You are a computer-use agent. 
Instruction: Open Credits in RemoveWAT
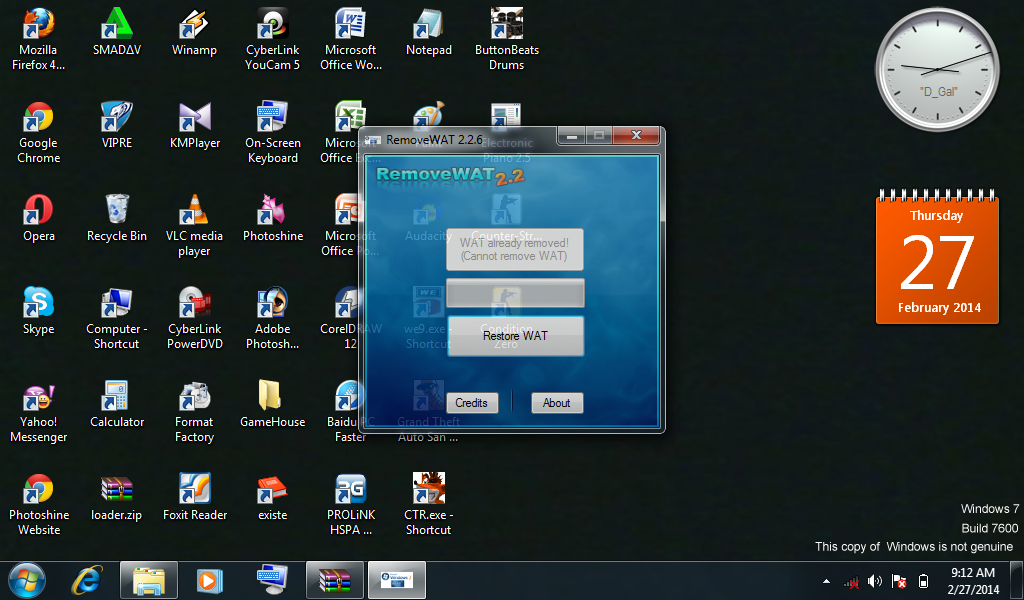point(472,403)
